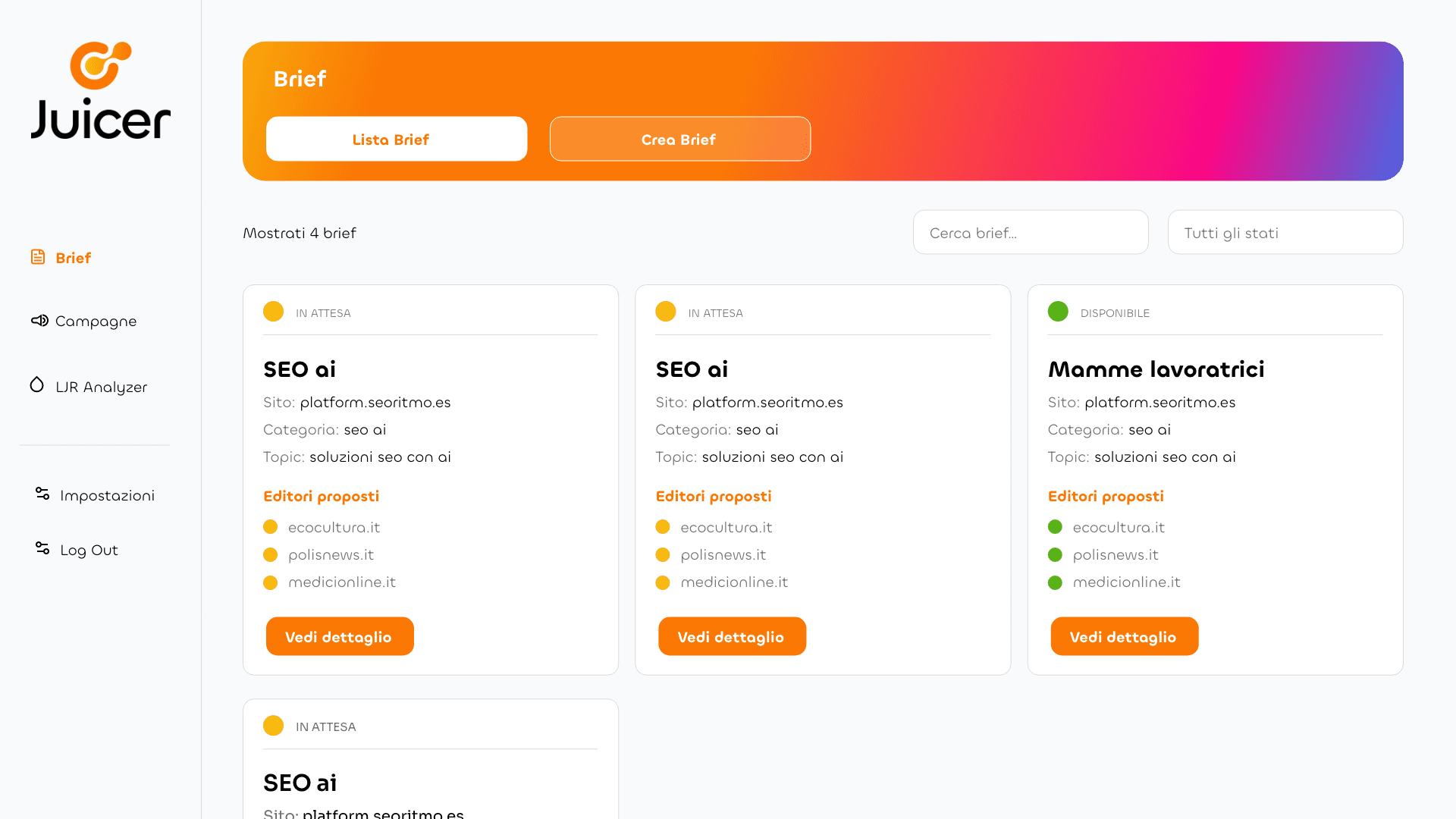The height and width of the screenshot is (819, 1456).
Task: Click the Impostazioni sliders icon
Action: click(42, 494)
